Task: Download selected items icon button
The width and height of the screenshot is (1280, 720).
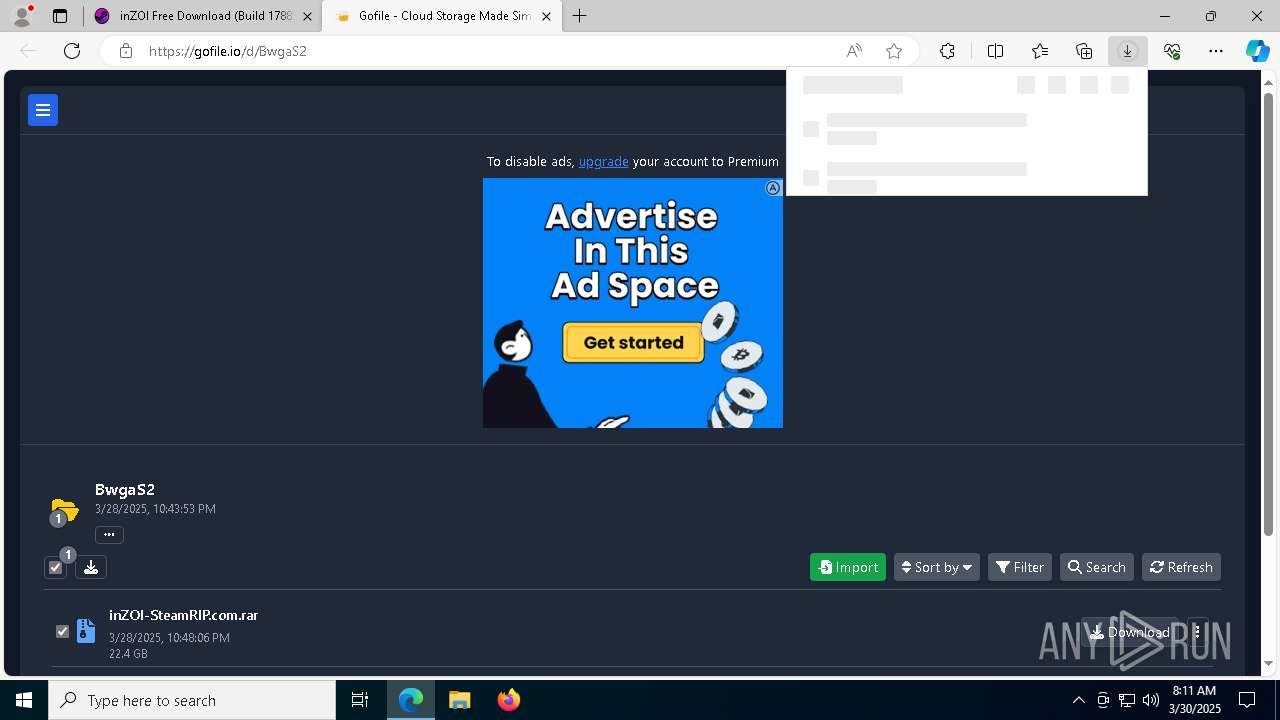Action: (91, 567)
